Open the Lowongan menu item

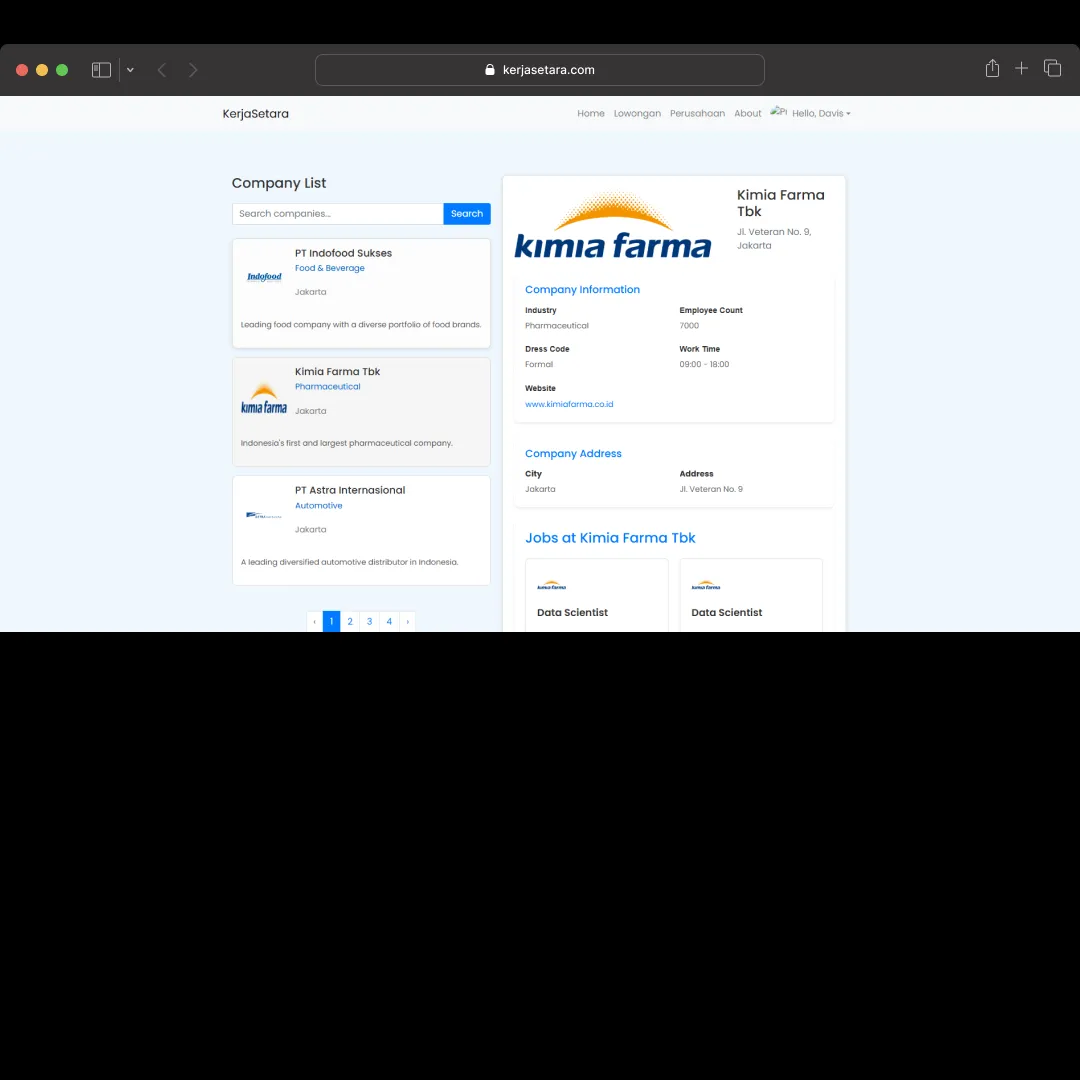(637, 114)
